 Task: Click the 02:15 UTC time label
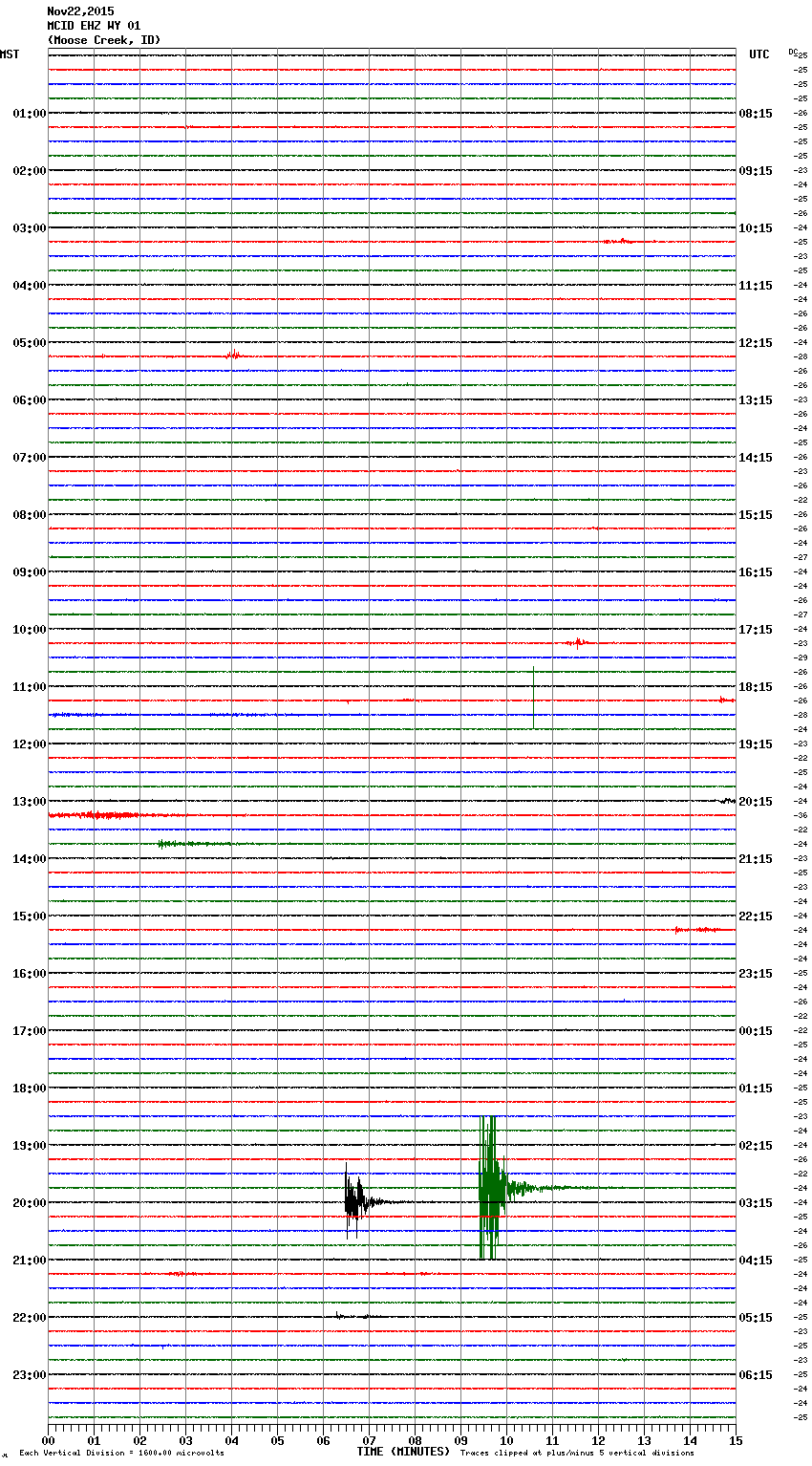(x=756, y=1146)
